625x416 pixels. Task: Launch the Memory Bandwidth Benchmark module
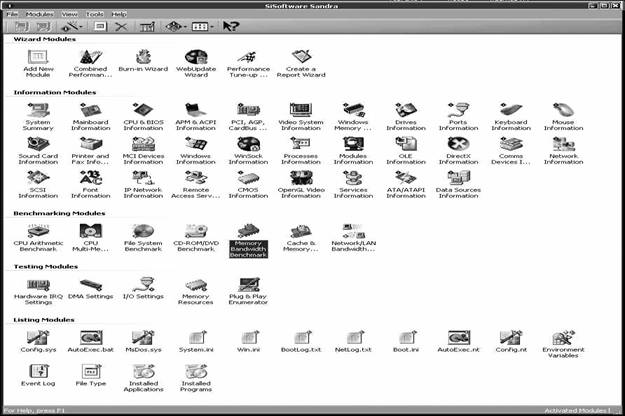click(248, 235)
